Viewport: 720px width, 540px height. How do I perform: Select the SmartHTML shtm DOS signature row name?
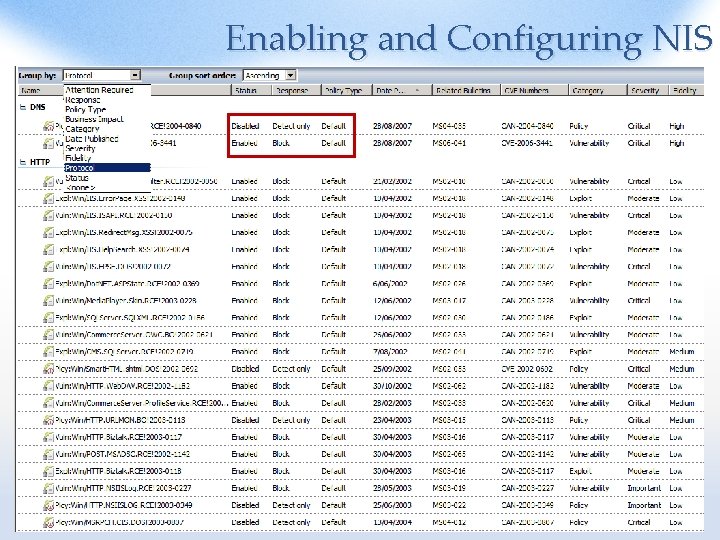pyautogui.click(x=126, y=369)
